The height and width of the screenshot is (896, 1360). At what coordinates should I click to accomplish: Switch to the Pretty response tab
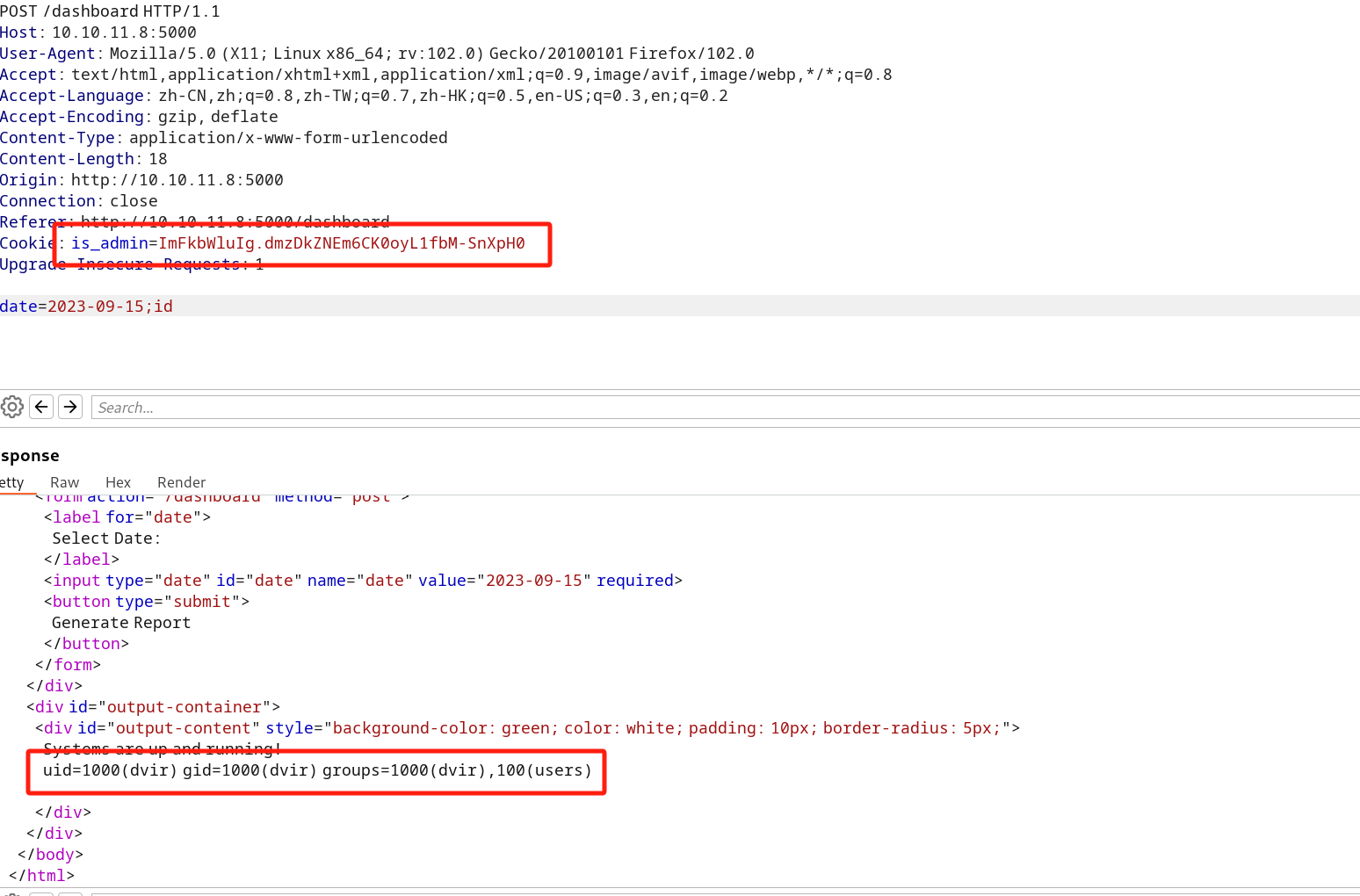12,482
